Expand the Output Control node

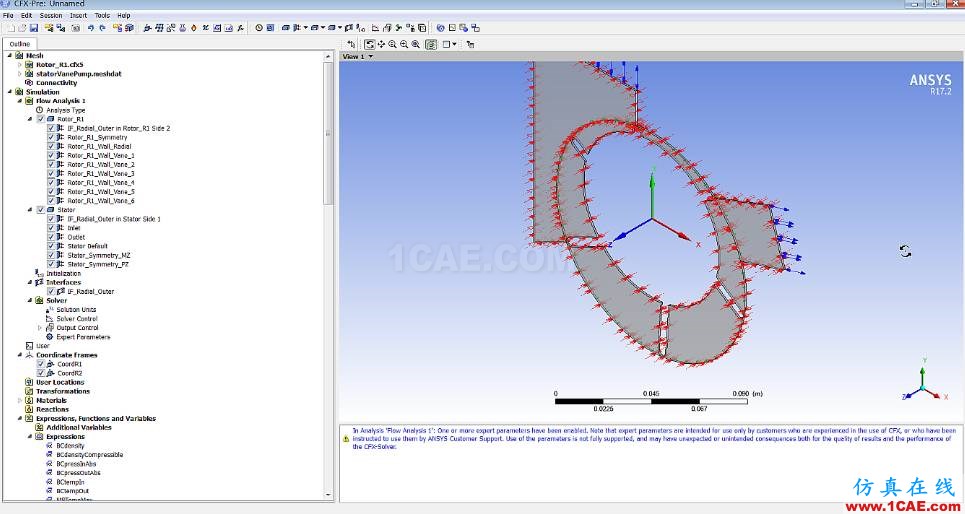point(40,327)
